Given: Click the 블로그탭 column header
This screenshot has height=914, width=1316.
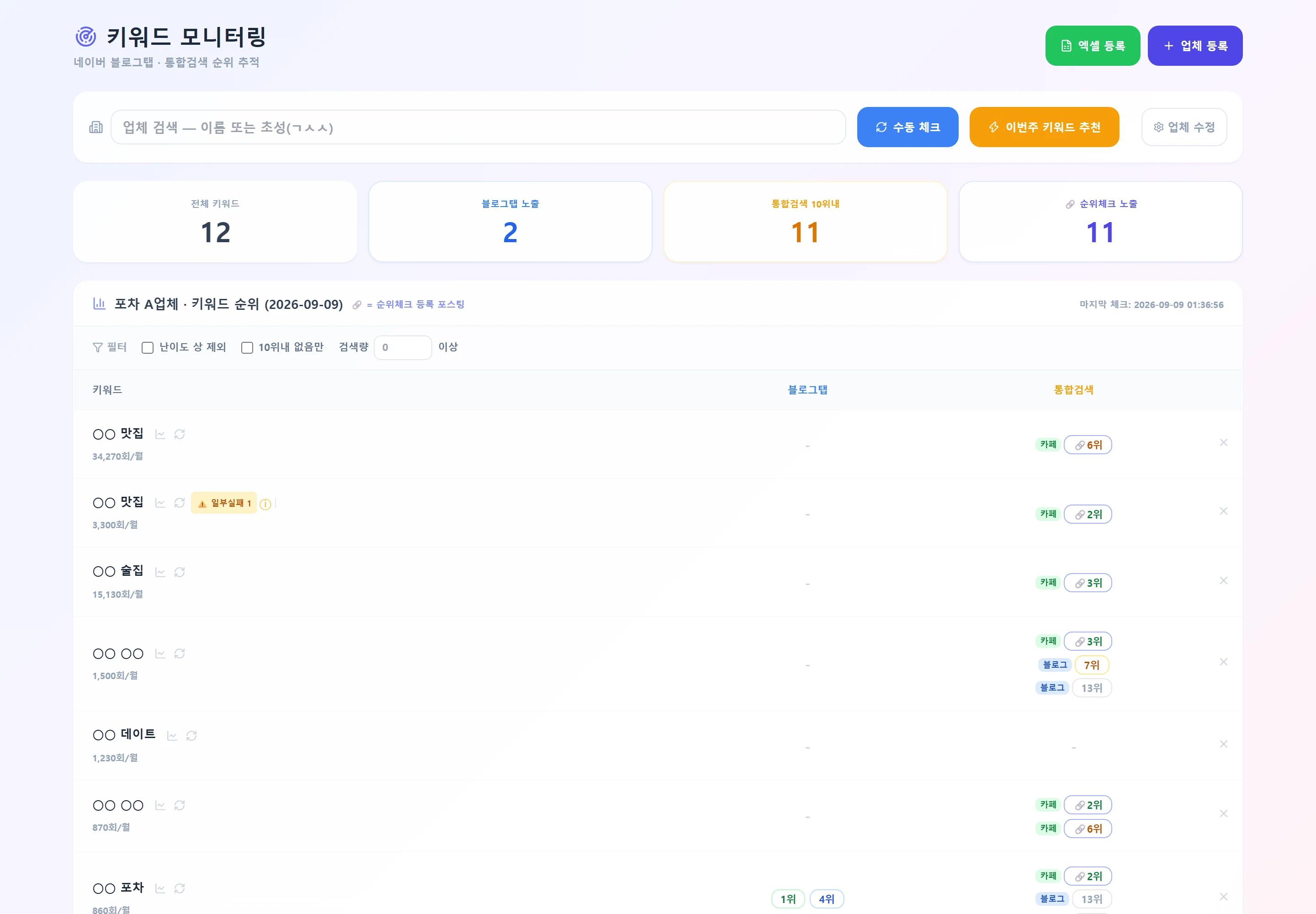Looking at the screenshot, I should pos(807,390).
